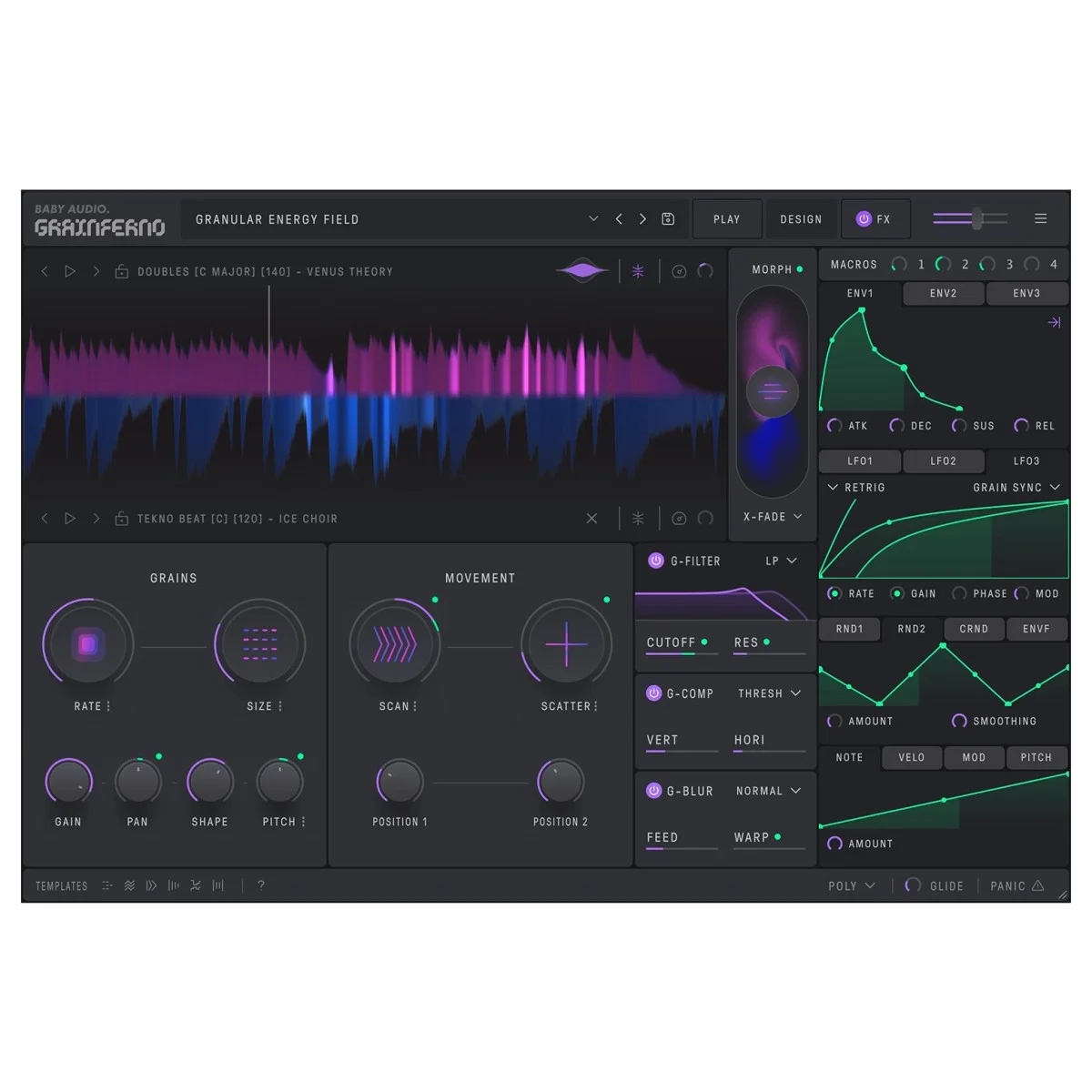Click the morph X-FADE puck handle
Viewport: 1092px width, 1092px height.
772,392
